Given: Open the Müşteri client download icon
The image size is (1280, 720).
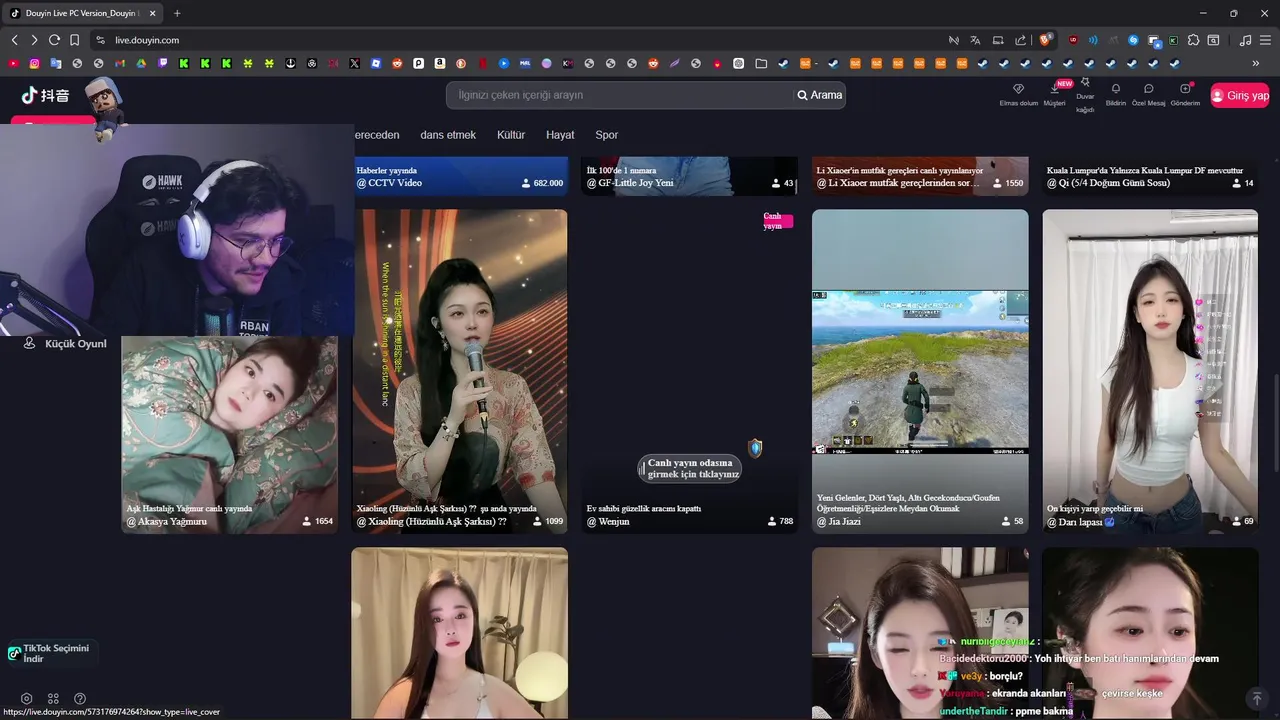Looking at the screenshot, I should (1054, 94).
